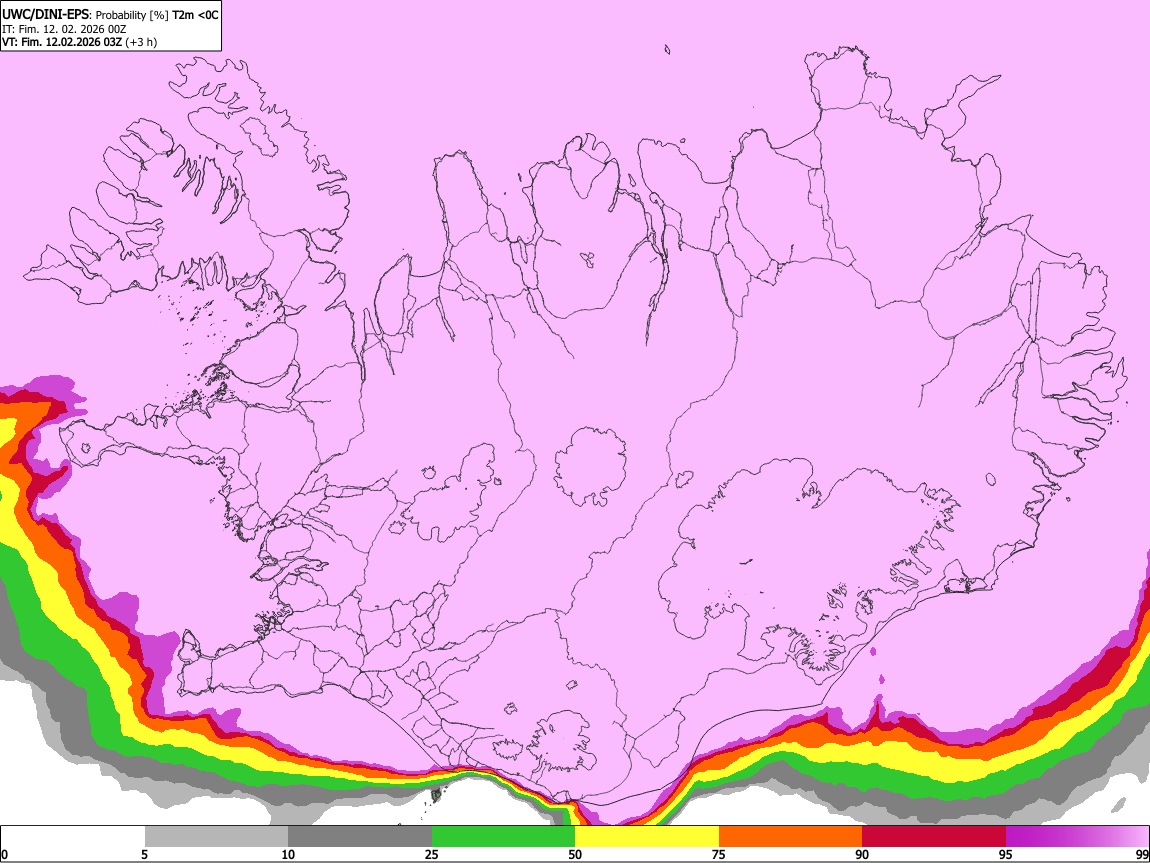Viewport: 1150px width, 863px height.
Task: Click the legend tick label '75'
Action: tap(719, 854)
